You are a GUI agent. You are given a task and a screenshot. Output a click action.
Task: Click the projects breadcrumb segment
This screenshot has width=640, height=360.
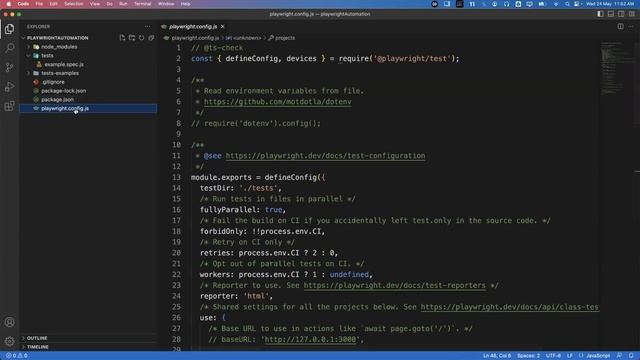[x=282, y=38]
